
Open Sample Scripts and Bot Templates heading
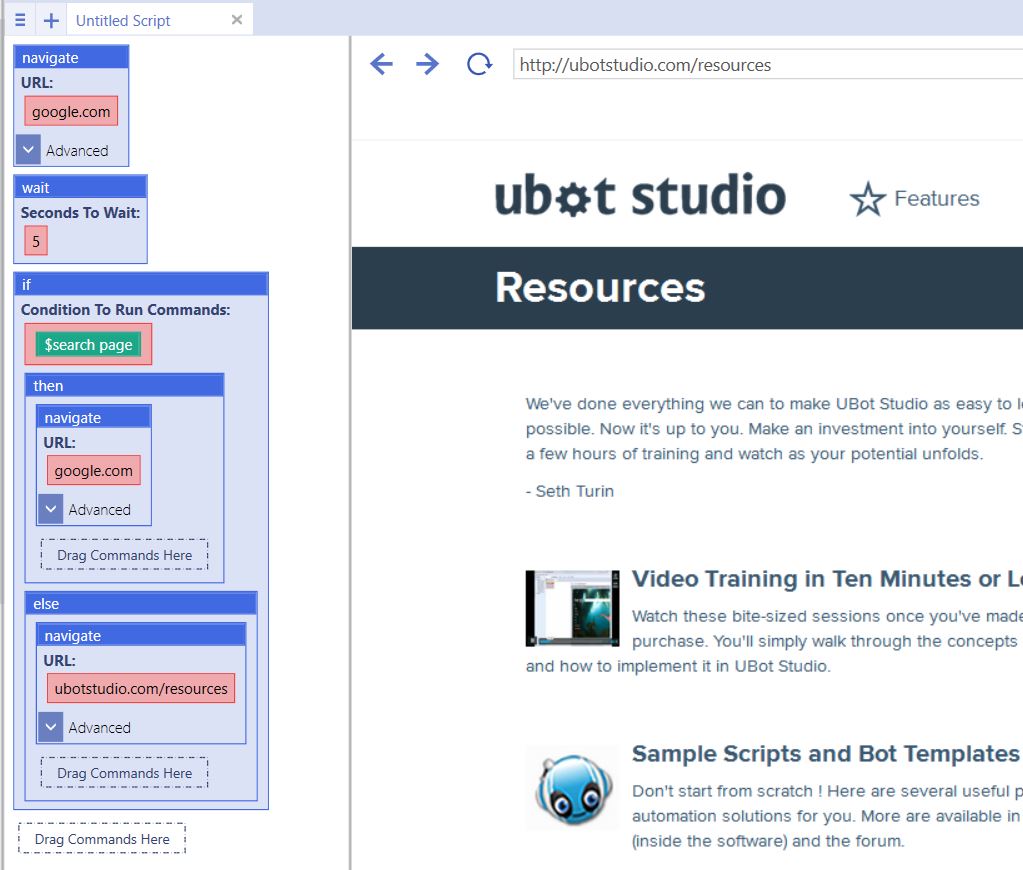tap(825, 753)
